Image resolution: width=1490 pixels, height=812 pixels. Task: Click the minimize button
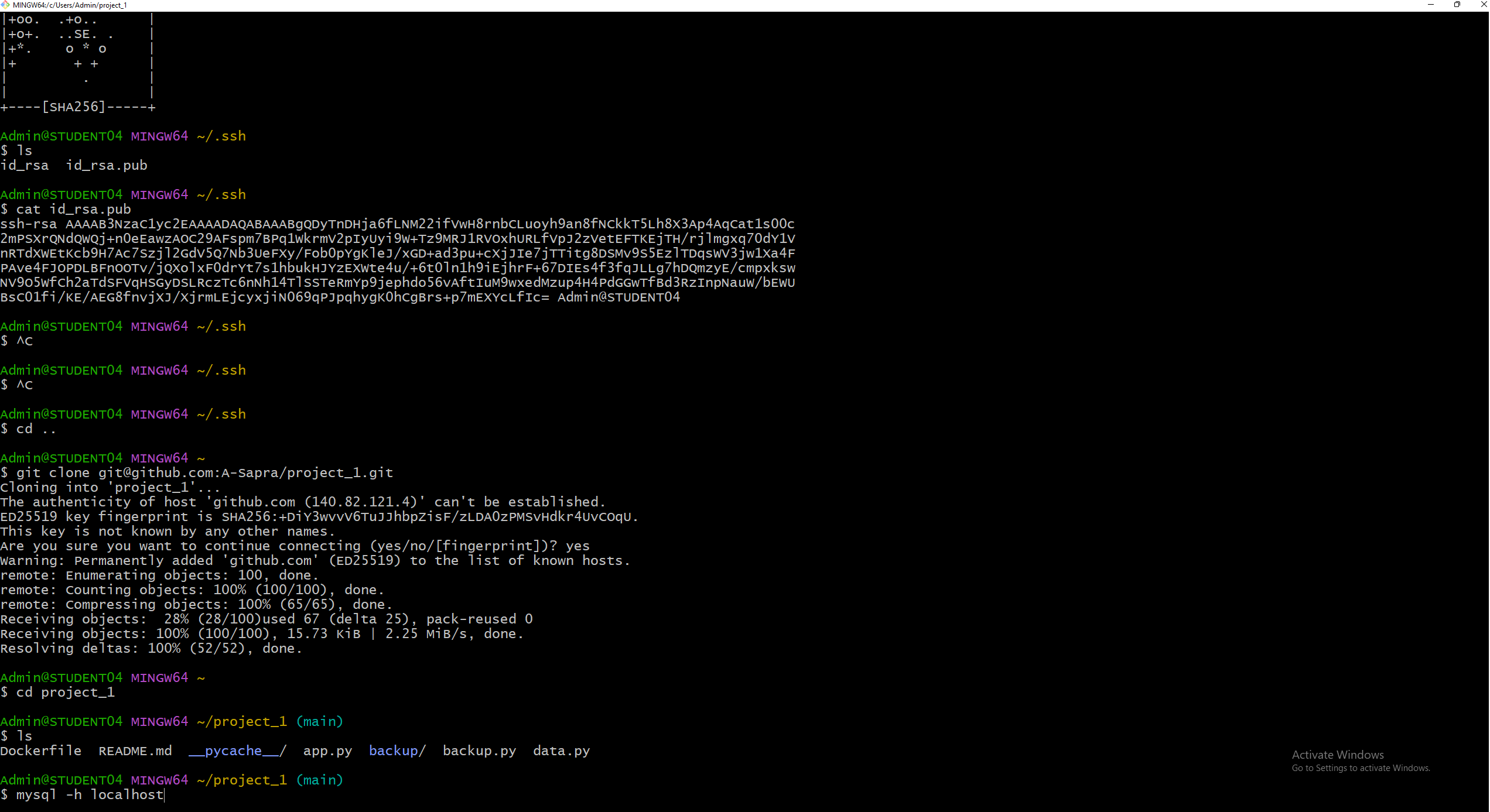1430,5
